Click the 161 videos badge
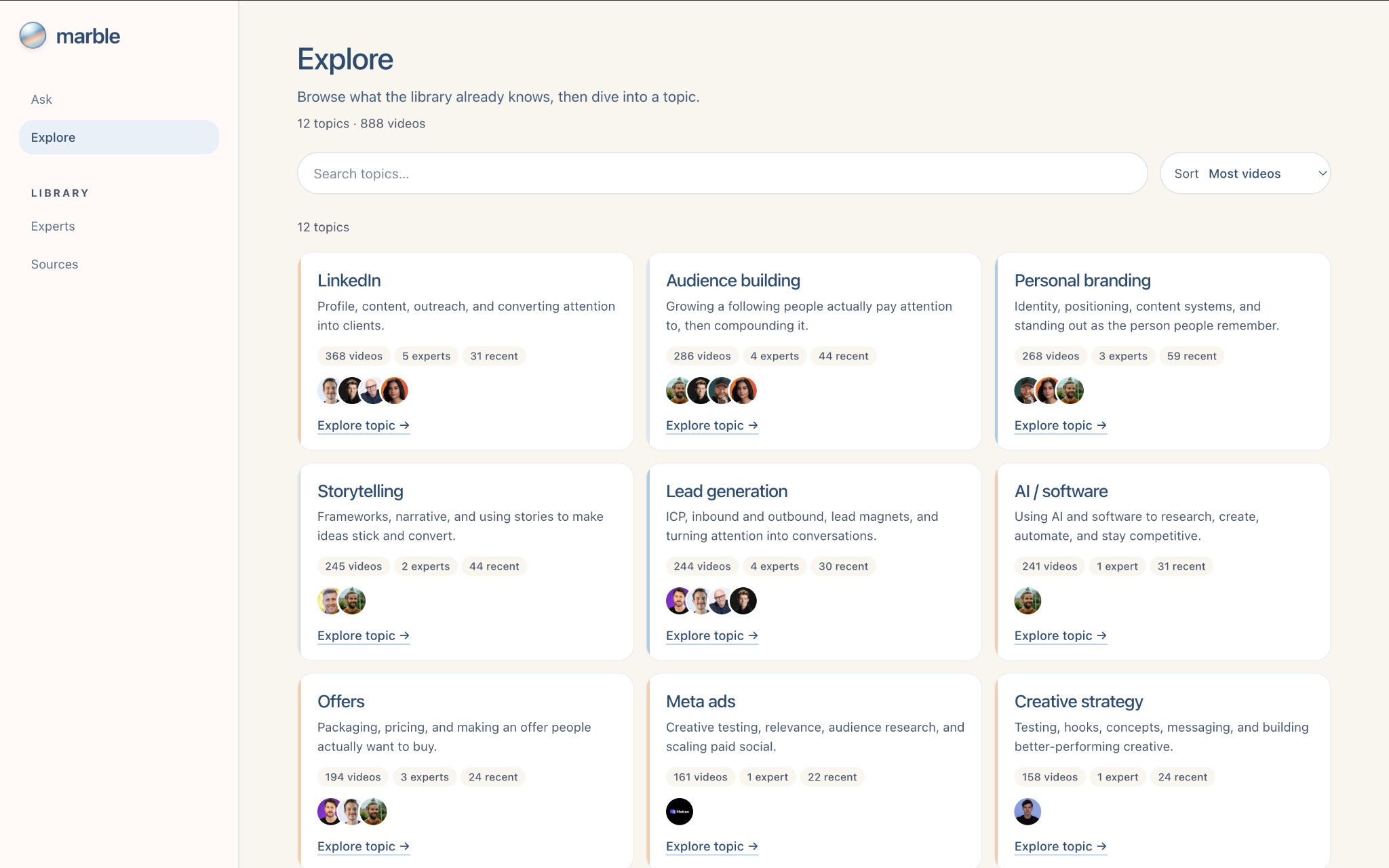Viewport: 1389px width, 868px height. coord(701,777)
